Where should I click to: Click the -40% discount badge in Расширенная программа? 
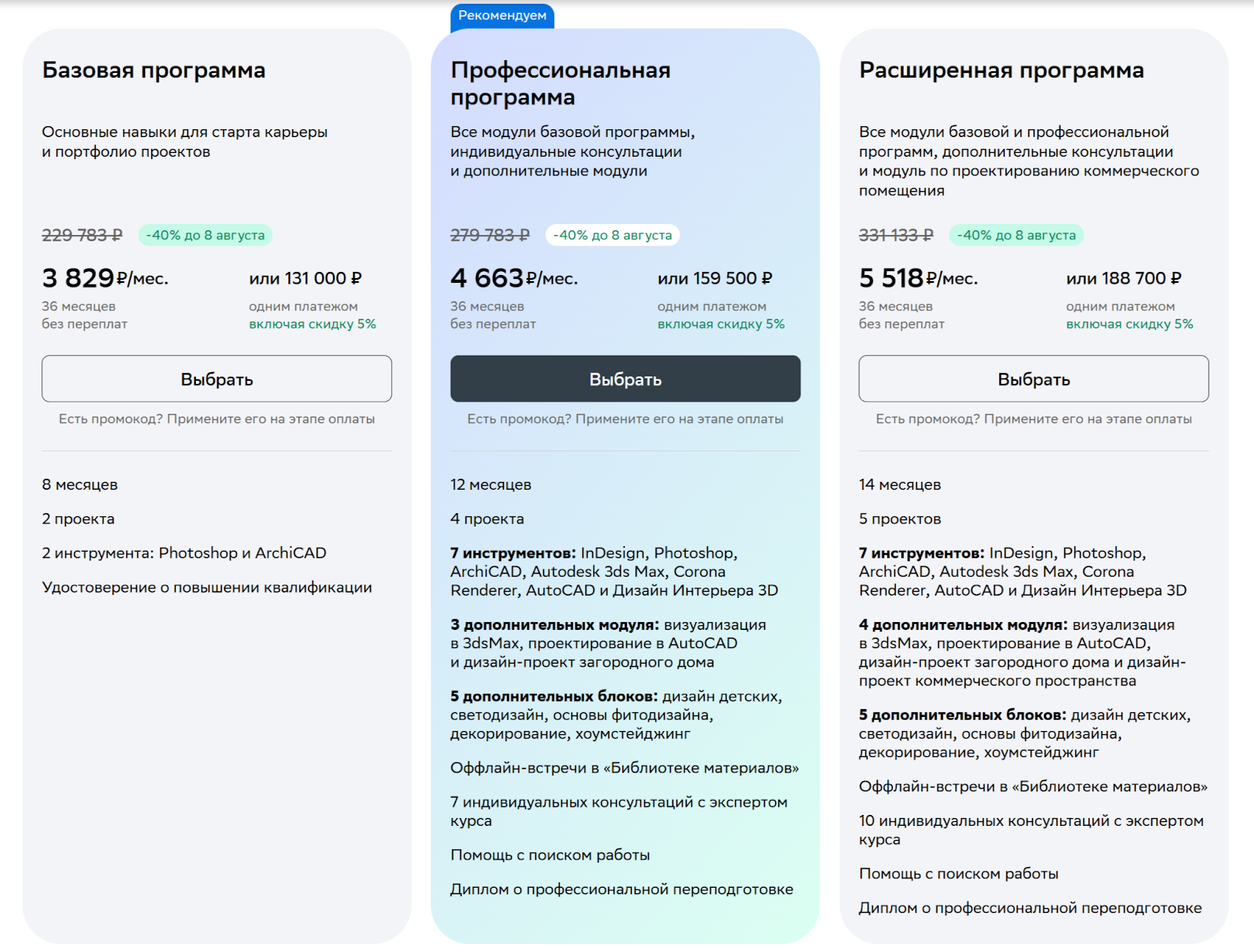pos(1016,235)
